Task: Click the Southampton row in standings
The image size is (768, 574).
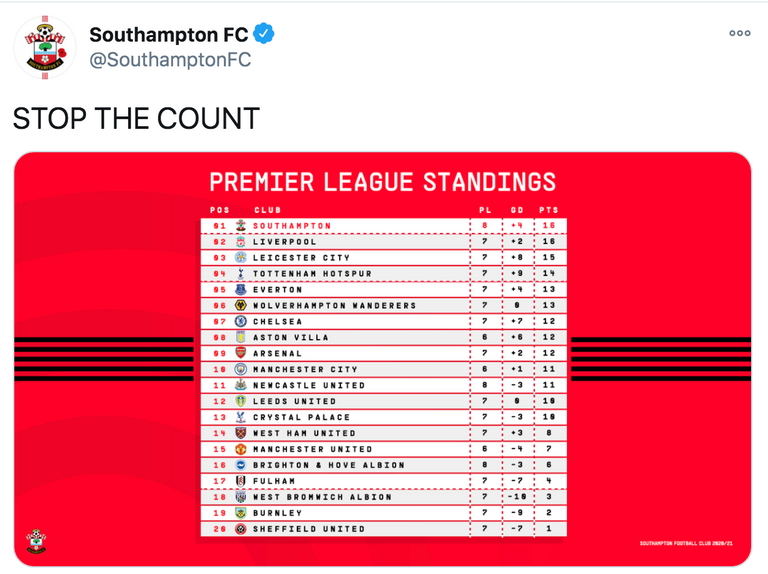Action: [383, 226]
